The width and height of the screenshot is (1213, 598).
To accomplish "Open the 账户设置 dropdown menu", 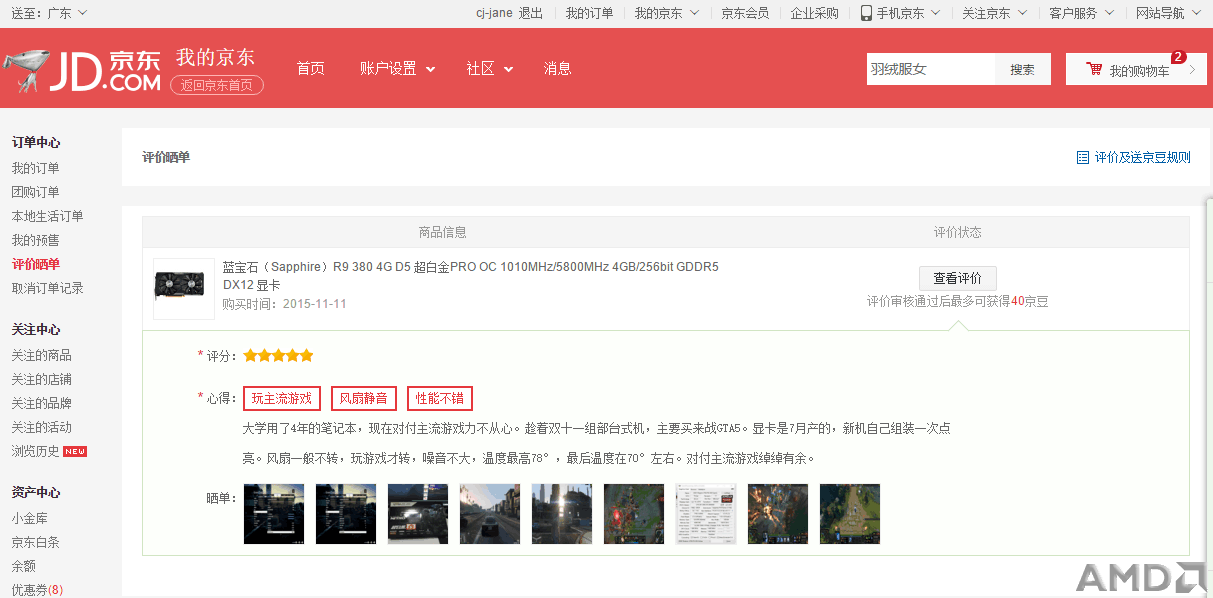I will click(398, 68).
